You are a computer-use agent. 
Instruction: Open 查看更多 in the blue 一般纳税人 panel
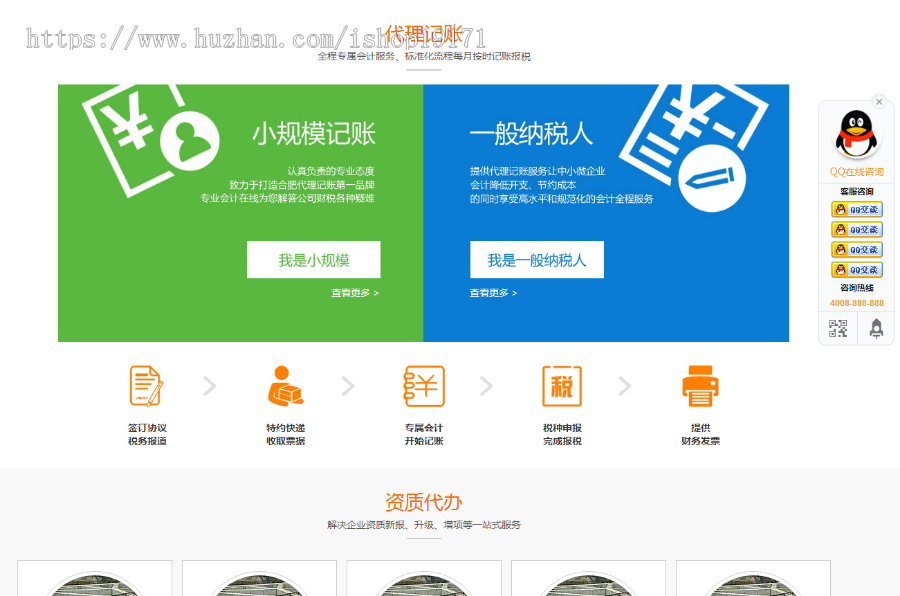[x=493, y=293]
